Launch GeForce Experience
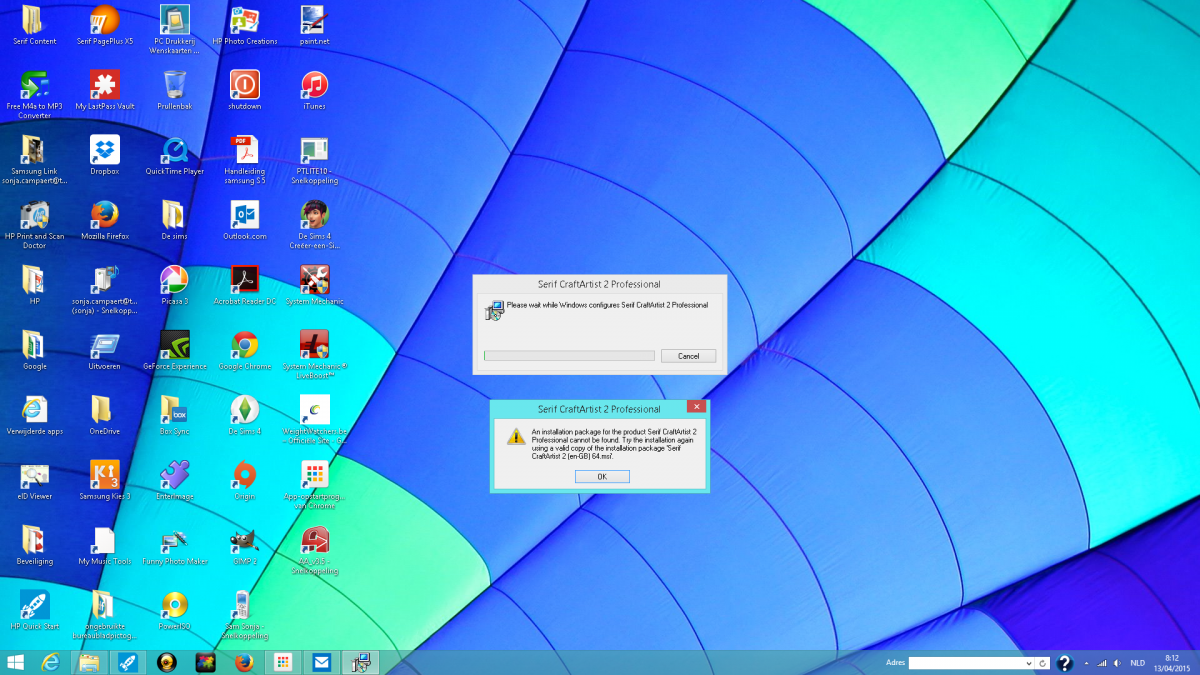This screenshot has height=675, width=1200. coord(174,351)
